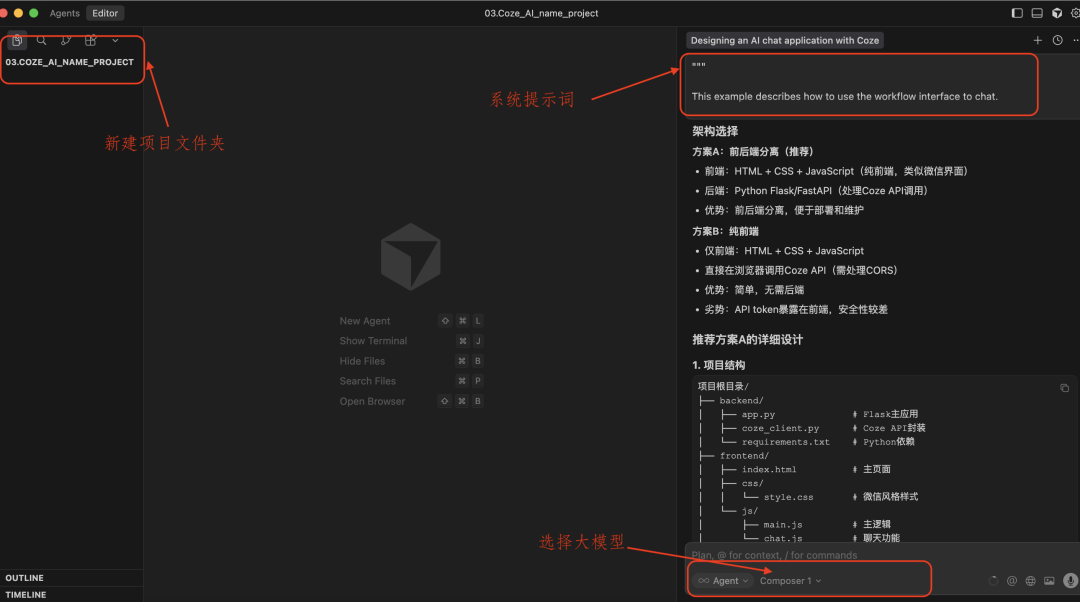Image resolution: width=1080 pixels, height=602 pixels.
Task: Open the Composer 1 model dropdown
Action: [x=790, y=581]
